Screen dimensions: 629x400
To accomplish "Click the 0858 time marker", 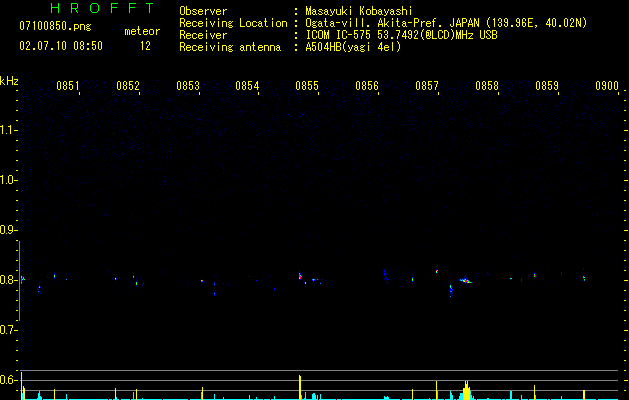I will tap(487, 86).
